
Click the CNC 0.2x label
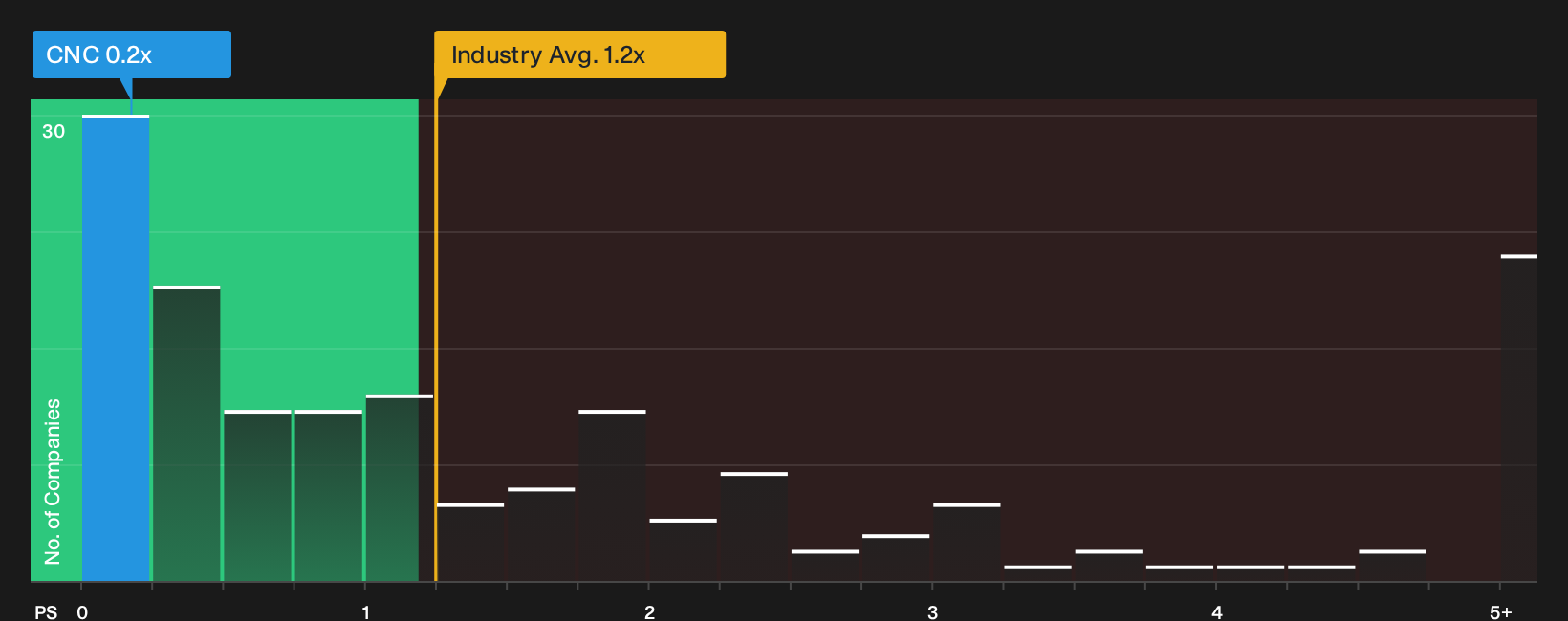pos(132,54)
